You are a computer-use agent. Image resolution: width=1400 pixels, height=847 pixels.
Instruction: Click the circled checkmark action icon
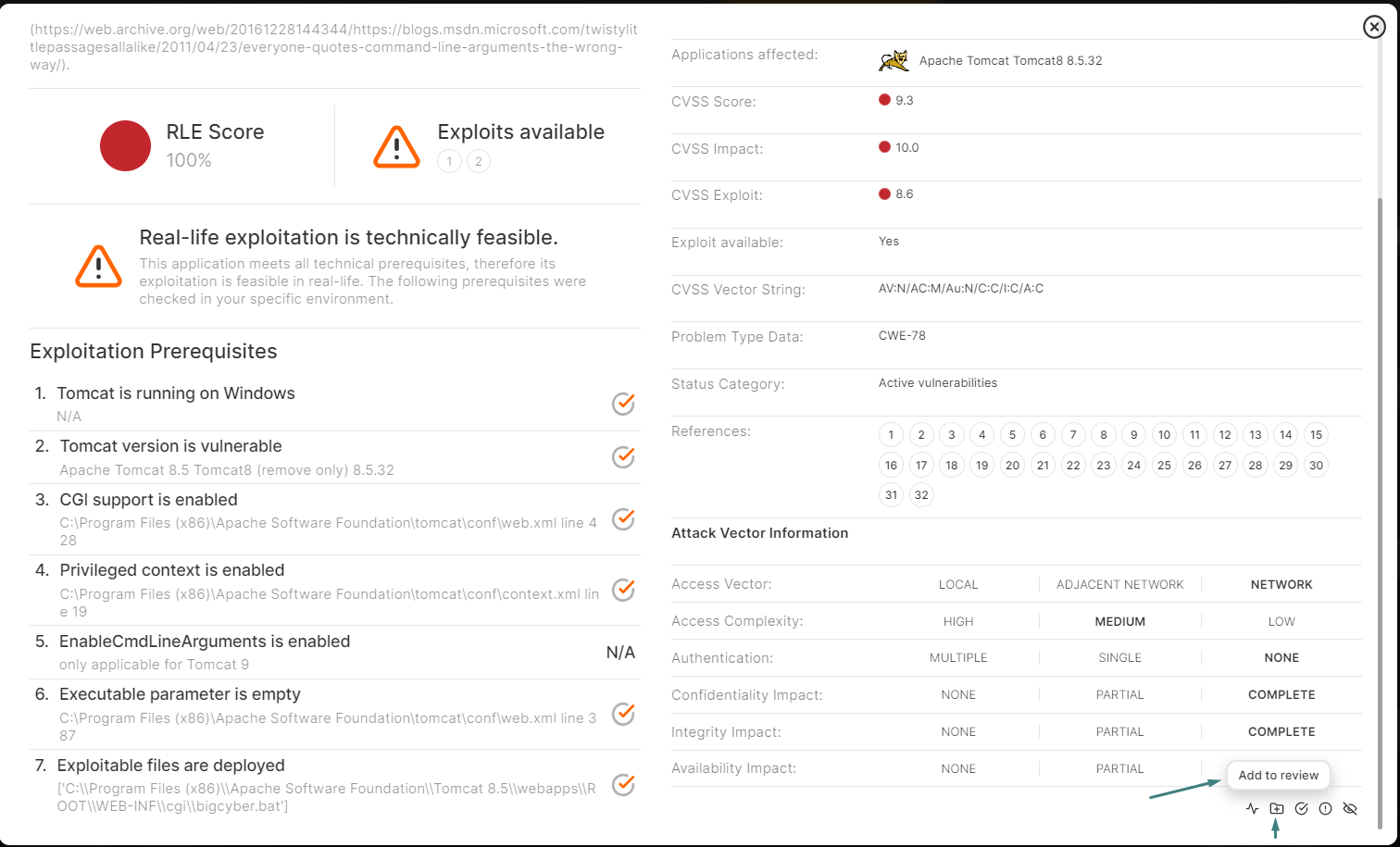[1301, 809]
